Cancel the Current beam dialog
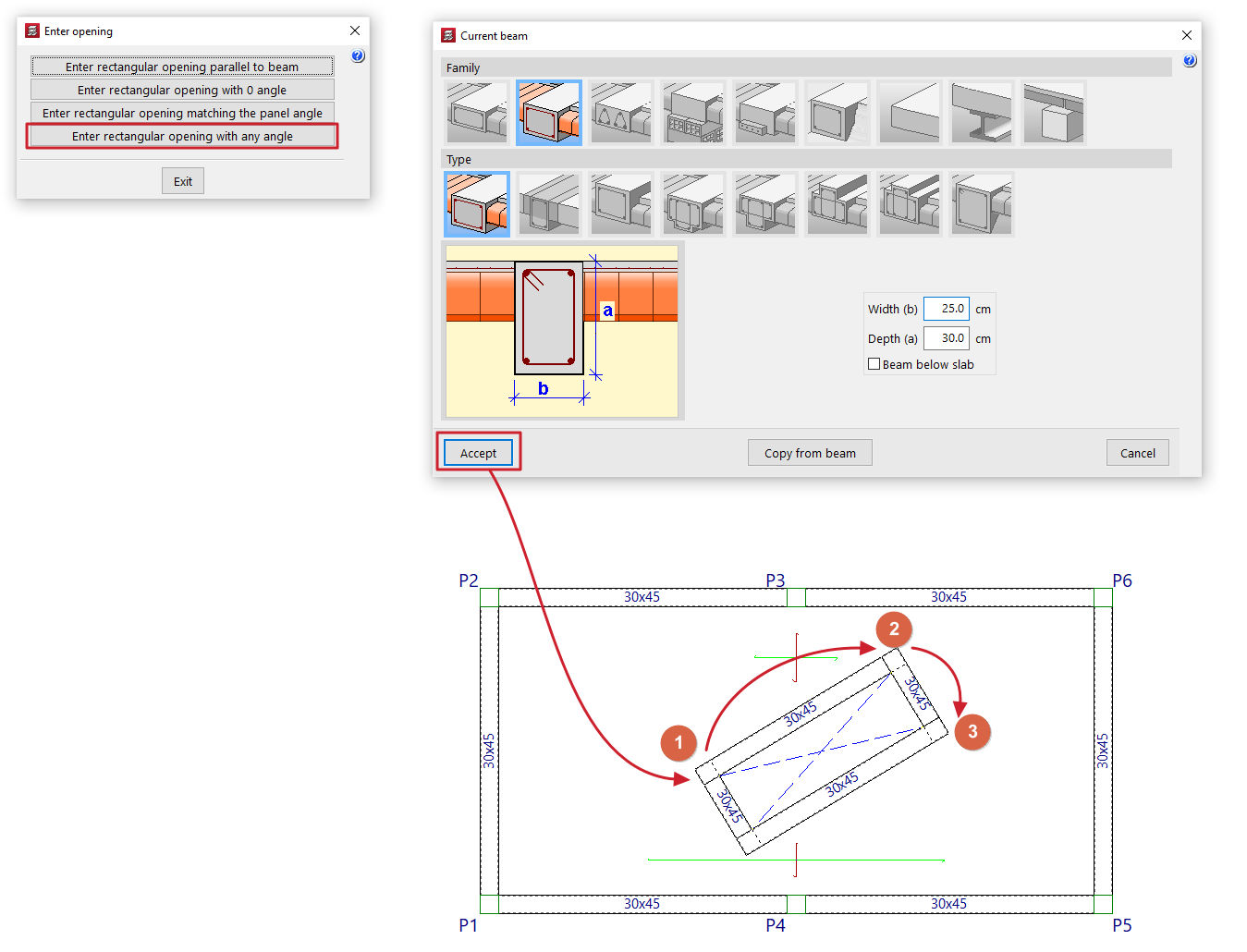Image resolution: width=1247 pixels, height=952 pixels. (x=1138, y=453)
